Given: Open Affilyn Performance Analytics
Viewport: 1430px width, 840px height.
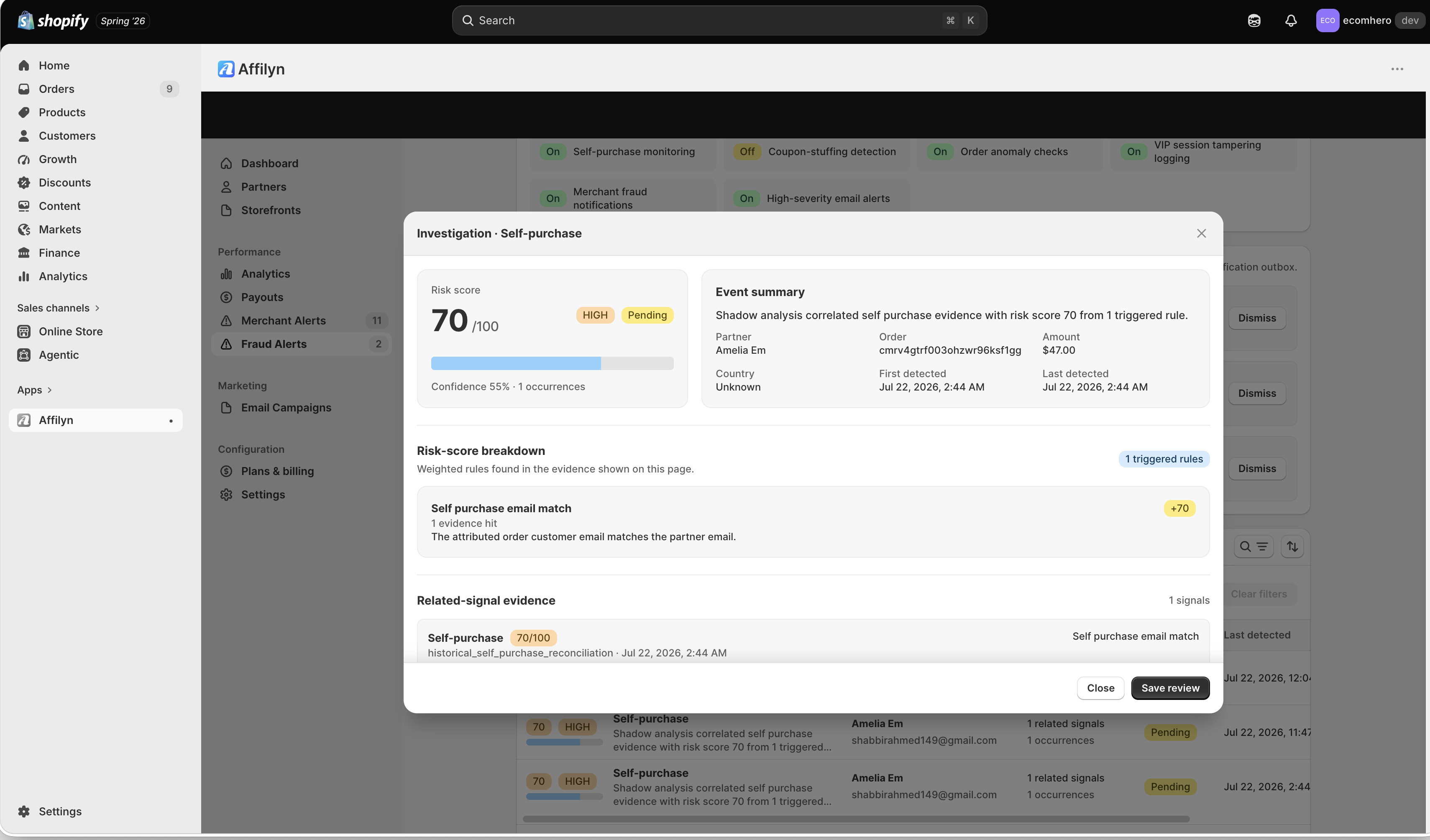Looking at the screenshot, I should pyautogui.click(x=265, y=274).
